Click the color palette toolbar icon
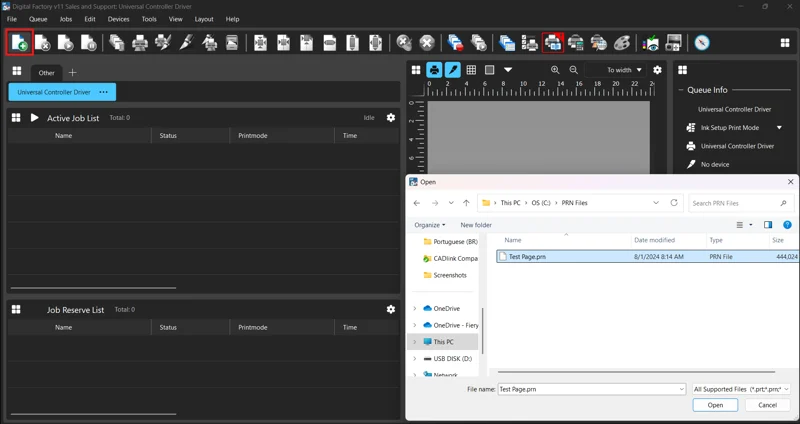The height and width of the screenshot is (424, 800). point(622,43)
